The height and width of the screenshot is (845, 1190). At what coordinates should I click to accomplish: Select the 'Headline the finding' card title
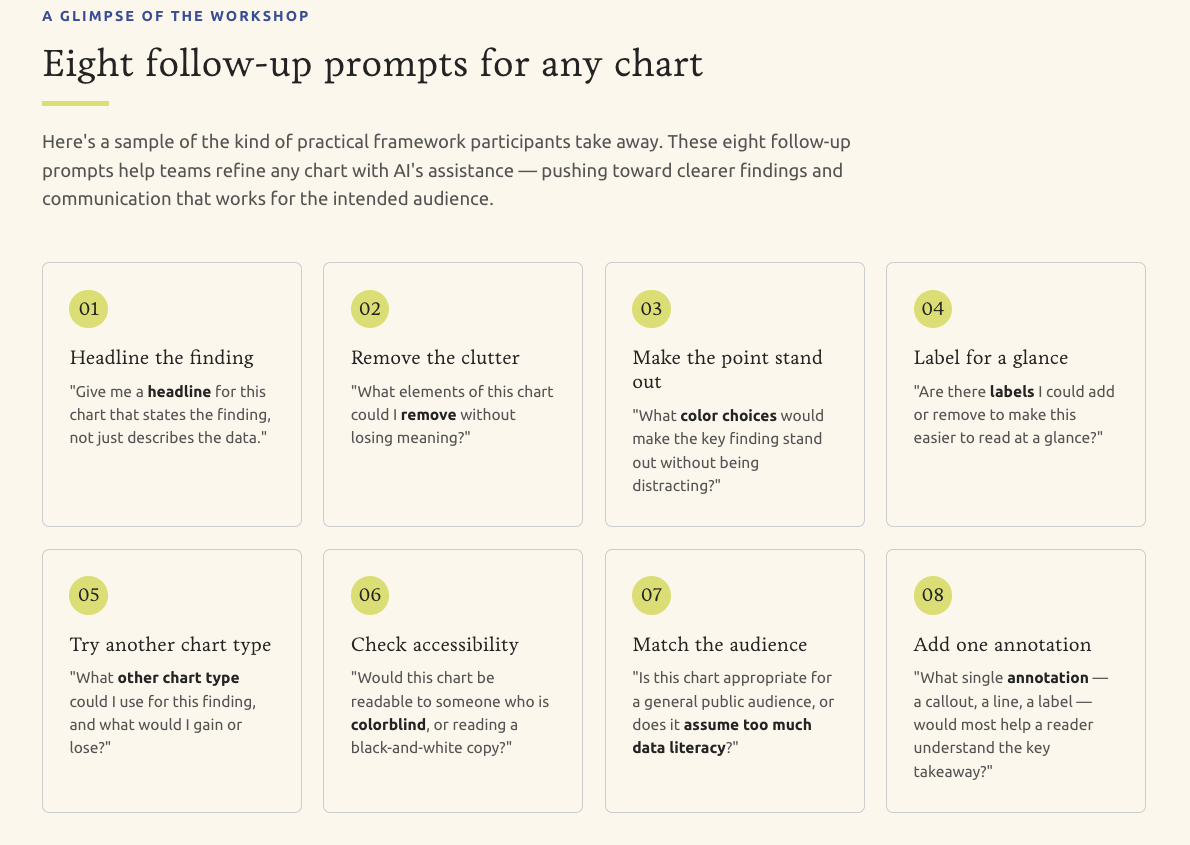click(162, 358)
